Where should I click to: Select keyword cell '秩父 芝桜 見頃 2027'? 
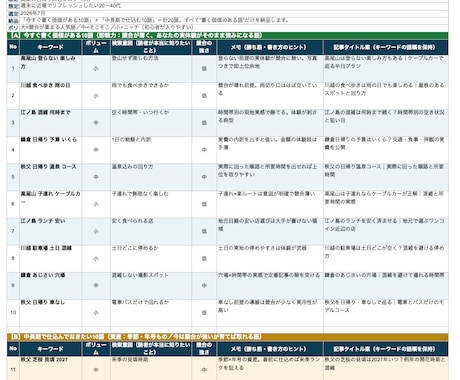pos(50,368)
